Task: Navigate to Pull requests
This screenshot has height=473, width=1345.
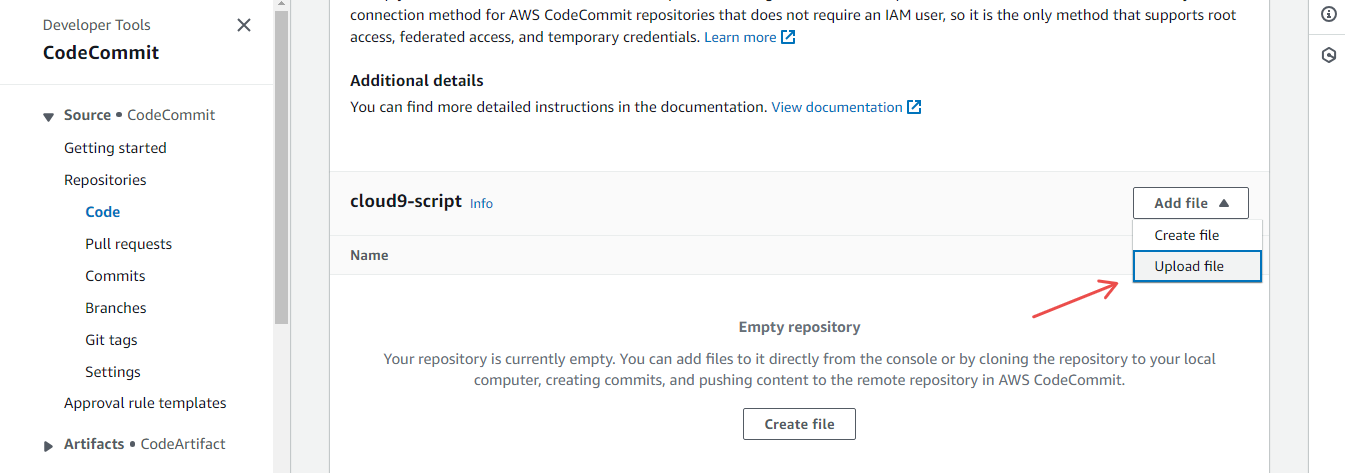Action: coord(128,244)
